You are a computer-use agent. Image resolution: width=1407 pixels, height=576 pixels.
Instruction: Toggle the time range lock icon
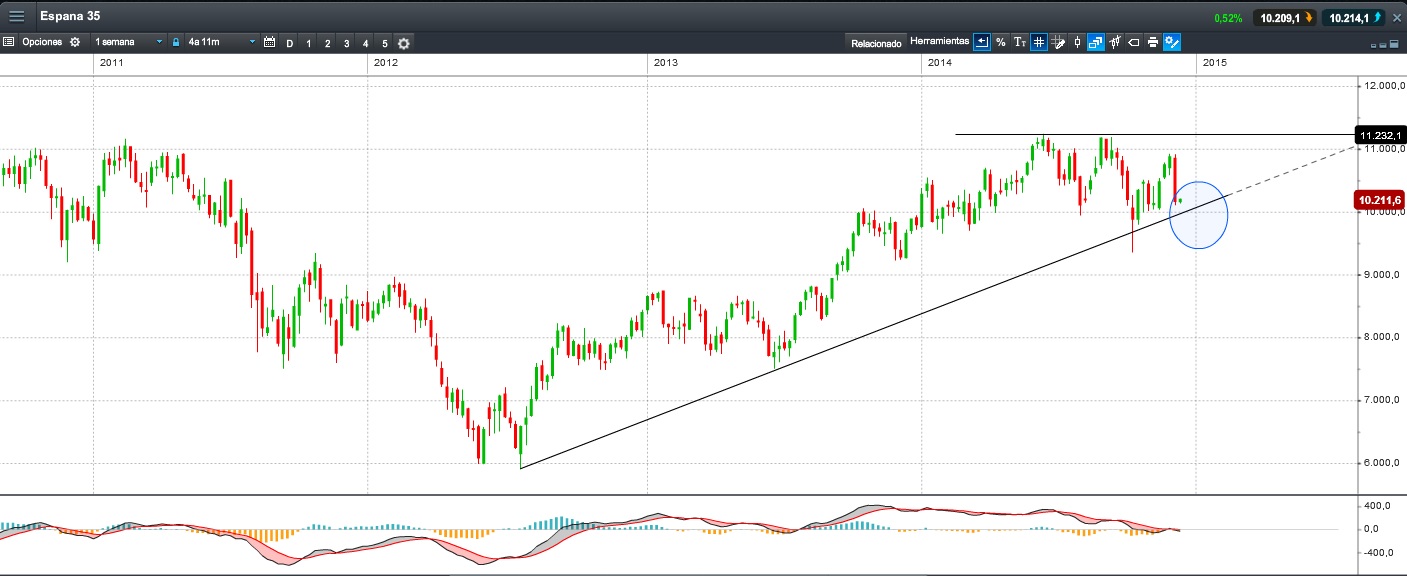(176, 43)
